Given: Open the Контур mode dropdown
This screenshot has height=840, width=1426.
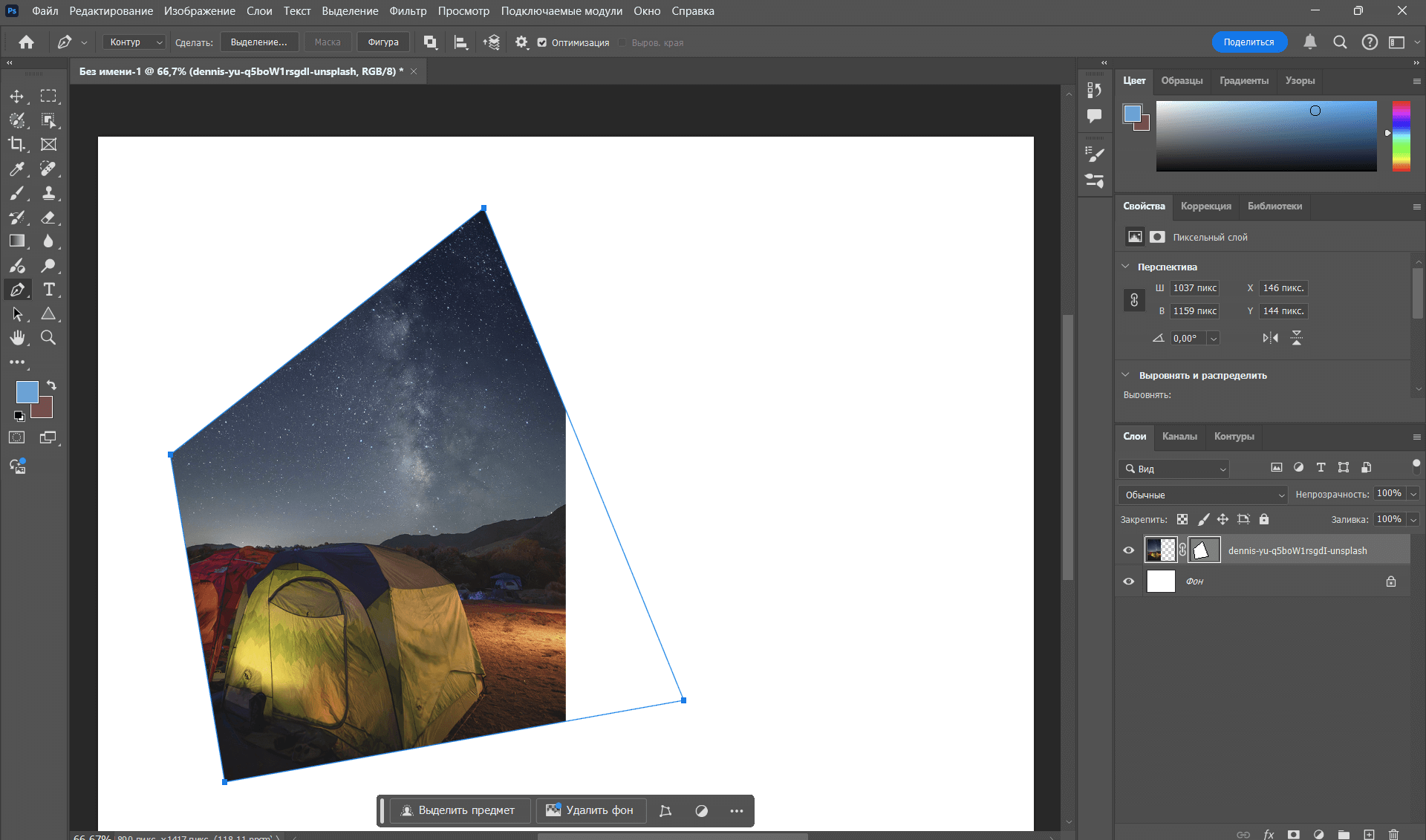Looking at the screenshot, I should [x=134, y=42].
